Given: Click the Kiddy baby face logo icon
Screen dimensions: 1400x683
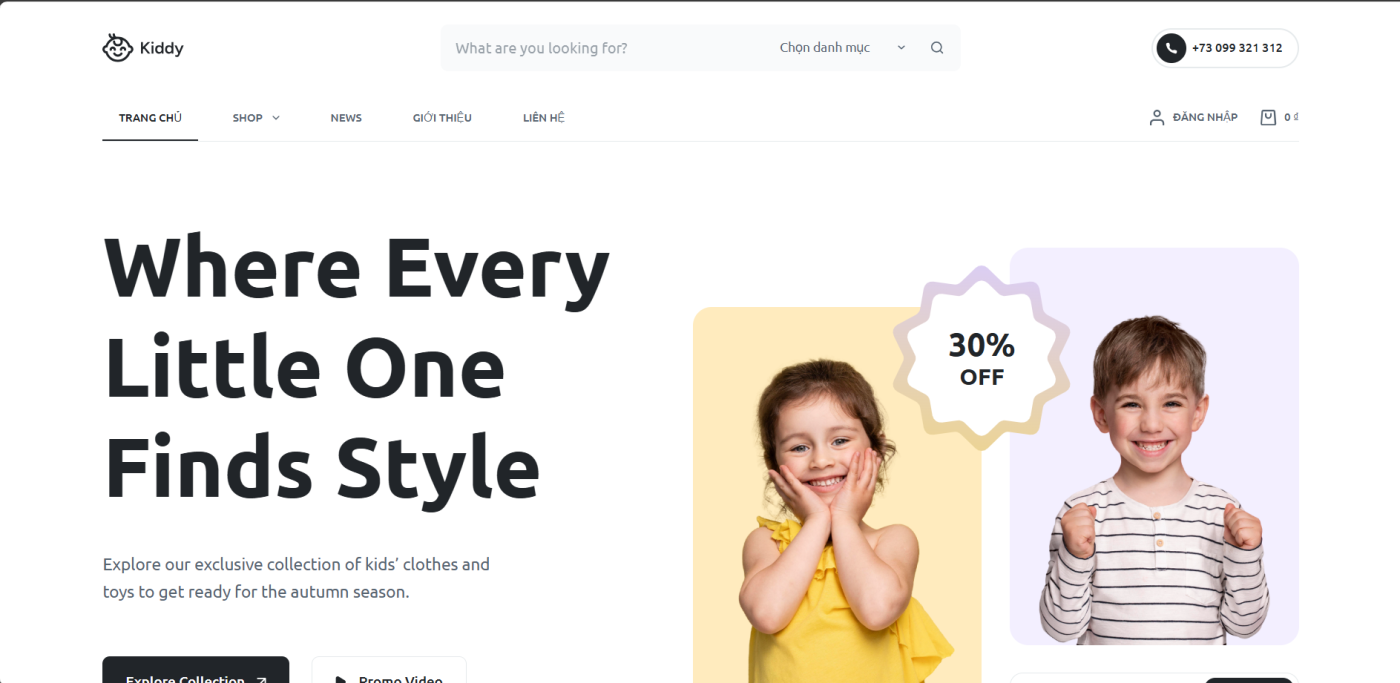Looking at the screenshot, I should tap(117, 47).
